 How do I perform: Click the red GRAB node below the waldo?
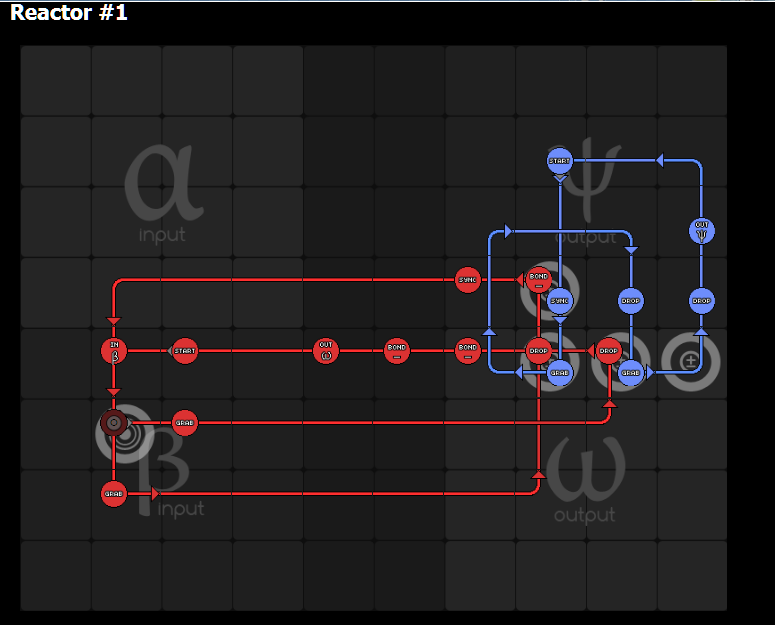pos(114,494)
